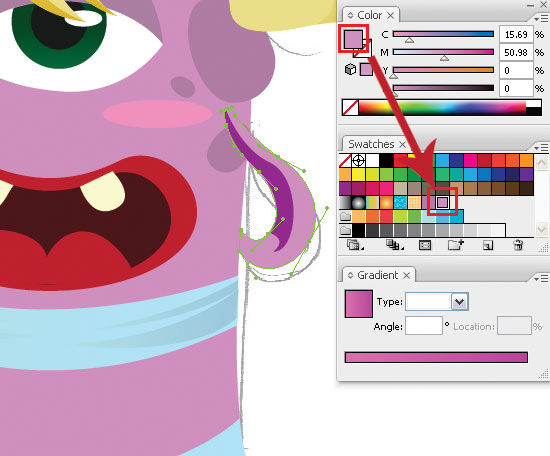550x456 pixels.
Task: Select the yellow swatch in second row
Action: coord(358,174)
